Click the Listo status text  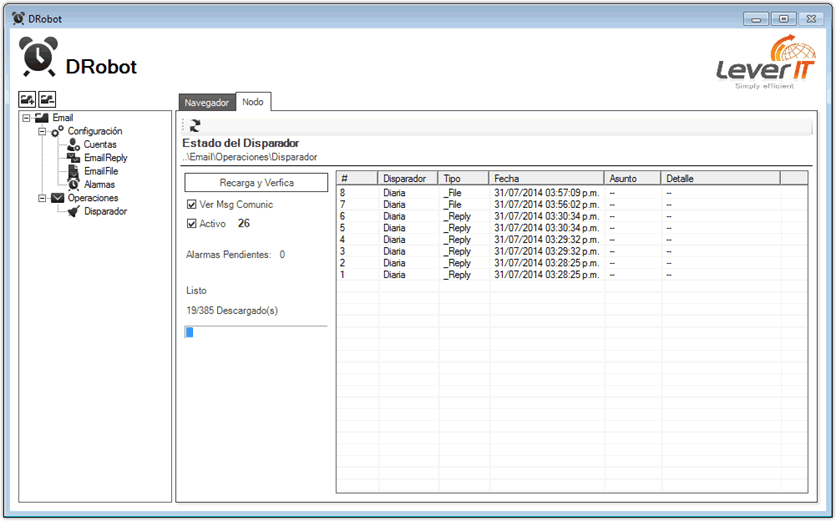[x=196, y=291]
